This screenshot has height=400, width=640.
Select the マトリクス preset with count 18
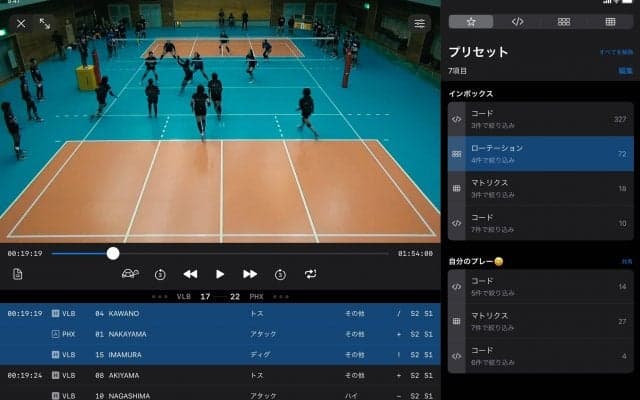[x=540, y=188]
